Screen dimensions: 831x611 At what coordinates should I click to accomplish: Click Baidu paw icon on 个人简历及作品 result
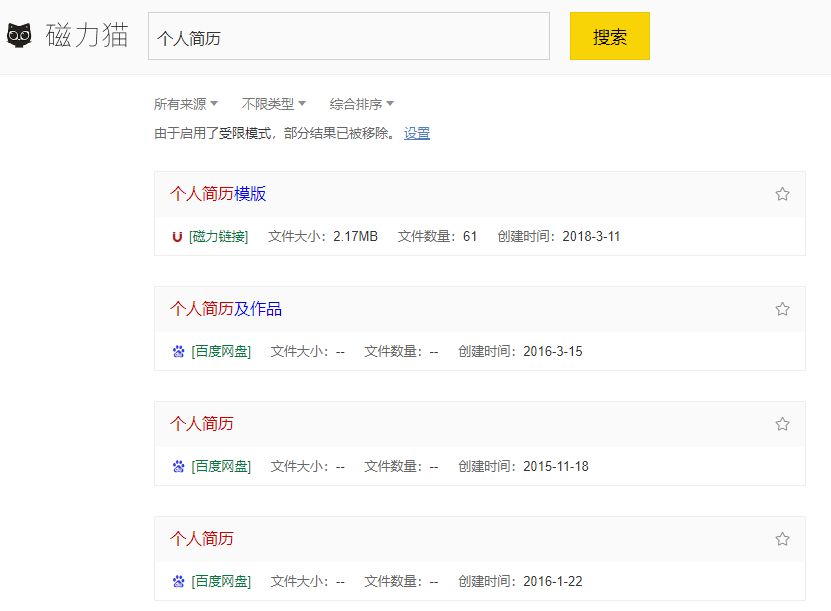tap(178, 352)
